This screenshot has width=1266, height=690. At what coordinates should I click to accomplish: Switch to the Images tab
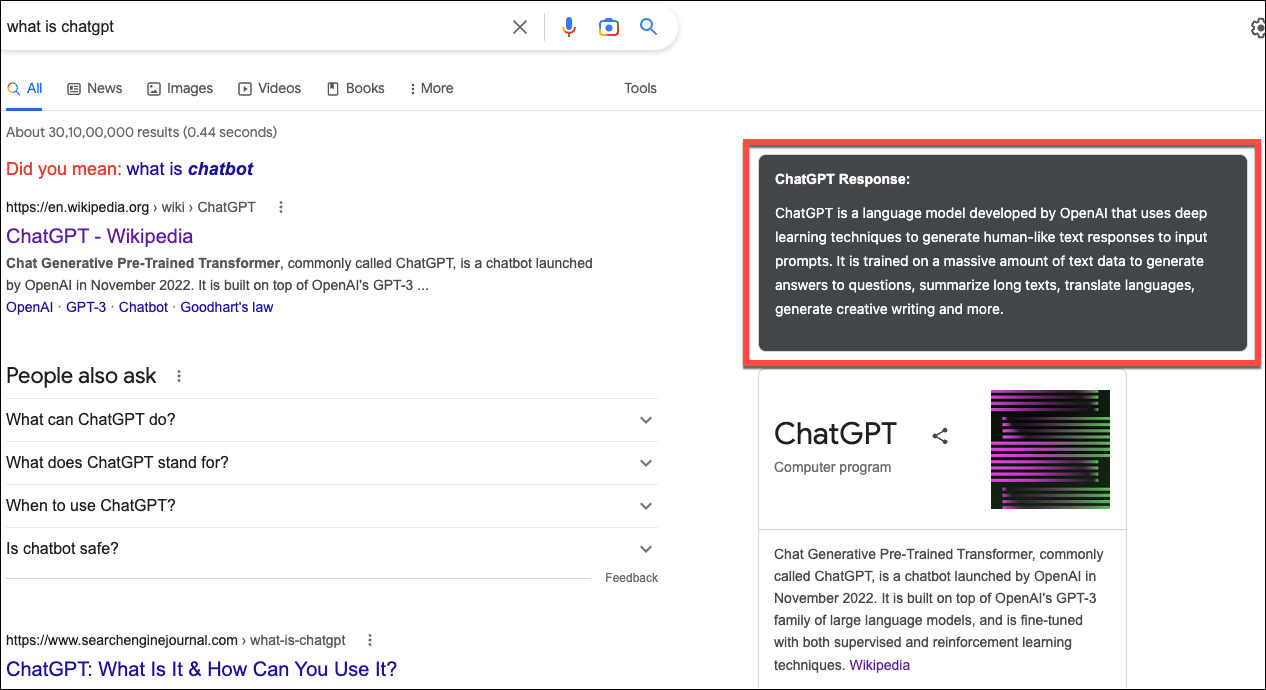click(180, 88)
